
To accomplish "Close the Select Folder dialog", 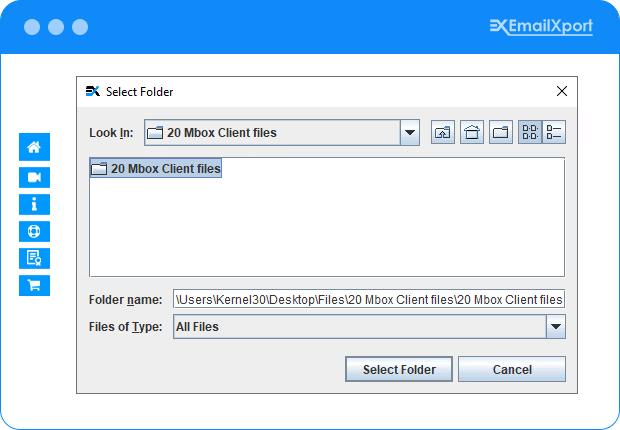I will 562,91.
